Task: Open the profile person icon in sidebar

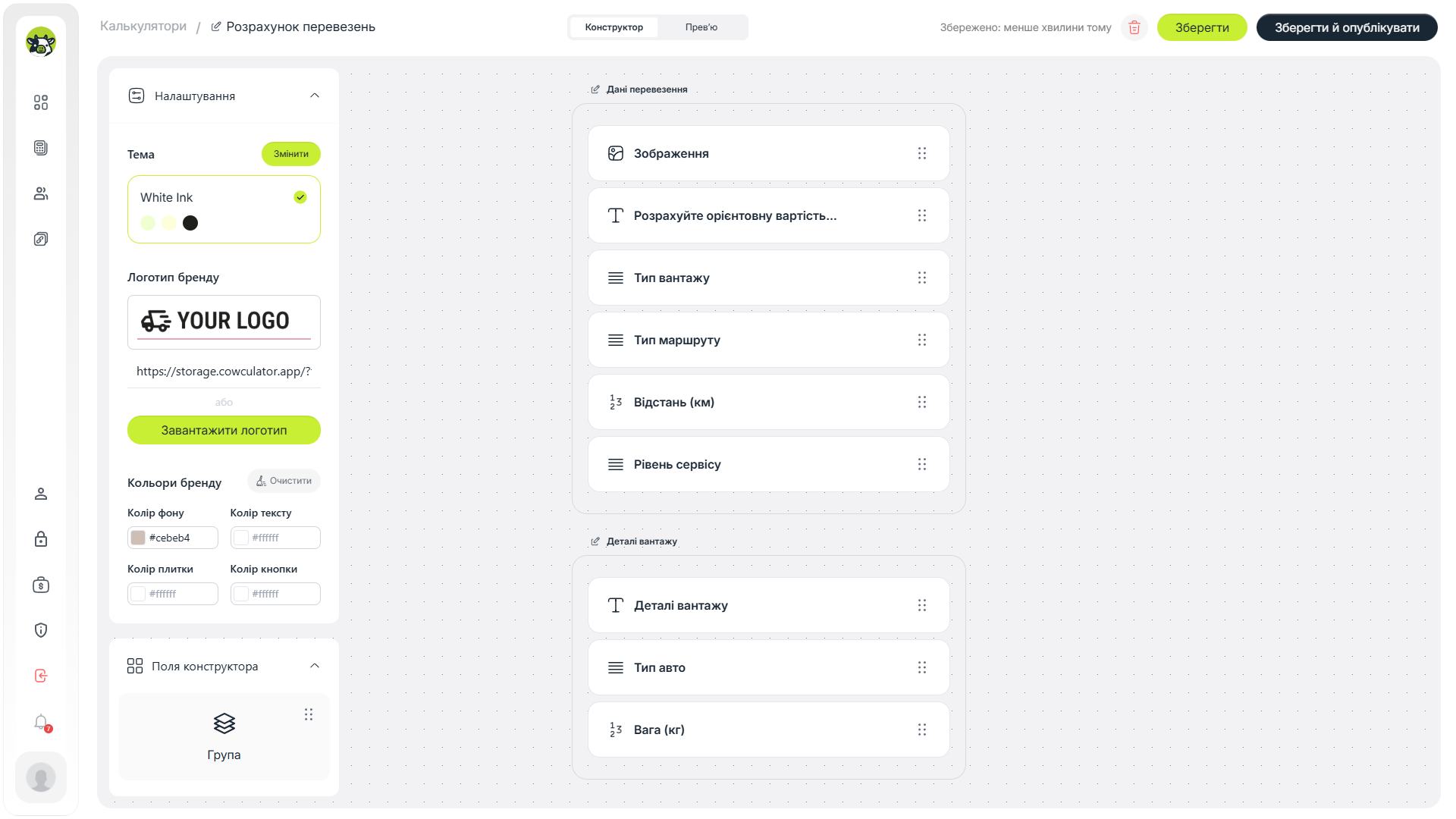Action: tap(41, 494)
